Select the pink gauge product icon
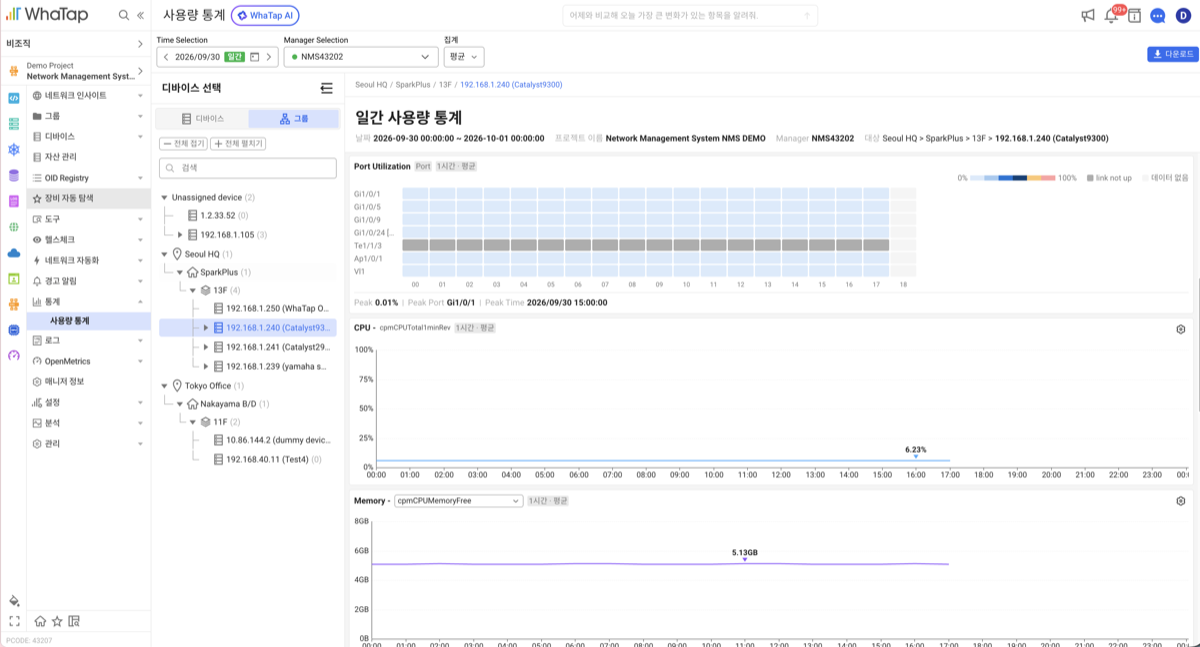The width and height of the screenshot is (1200, 647). [x=14, y=356]
